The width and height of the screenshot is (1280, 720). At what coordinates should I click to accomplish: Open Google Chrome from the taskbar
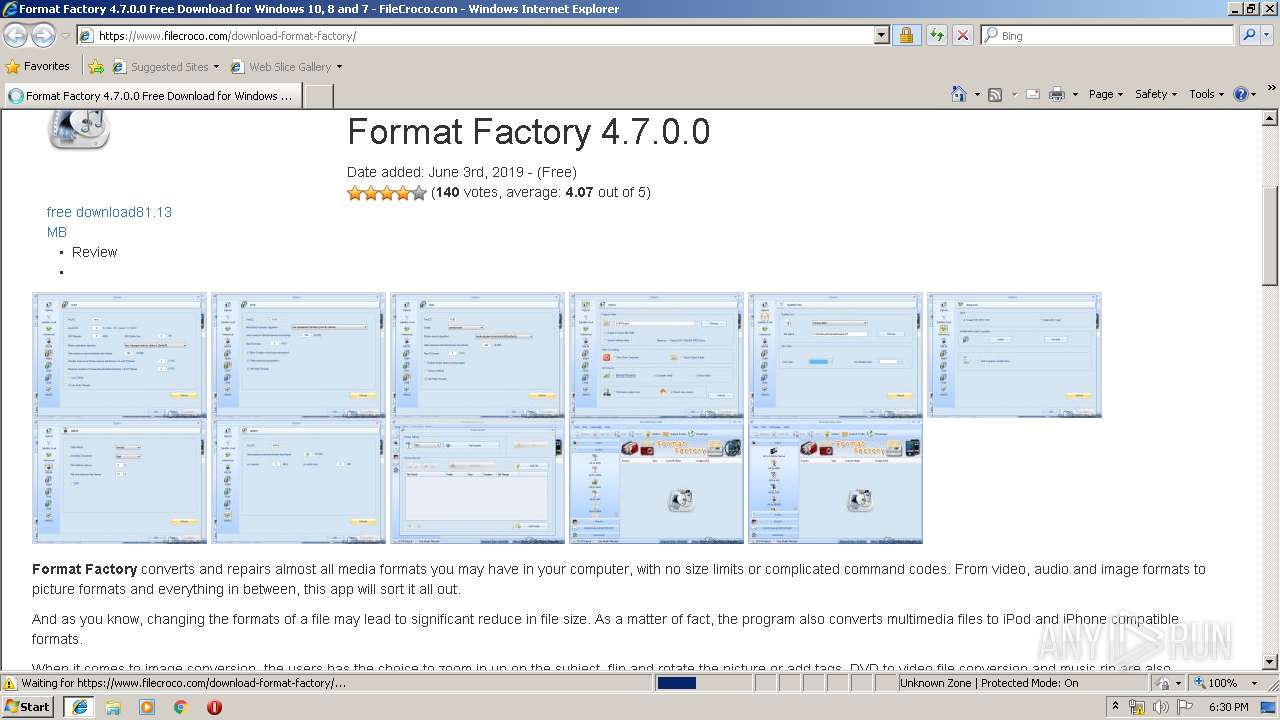(181, 707)
